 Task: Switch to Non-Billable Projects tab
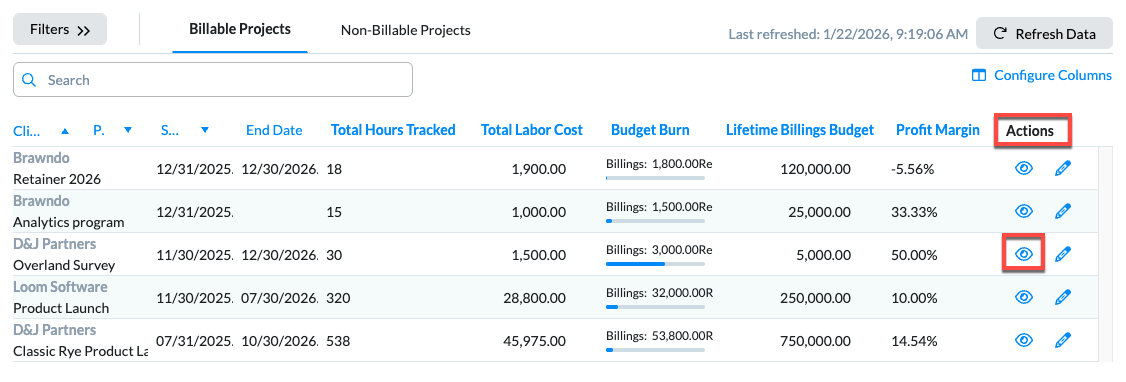(x=406, y=30)
